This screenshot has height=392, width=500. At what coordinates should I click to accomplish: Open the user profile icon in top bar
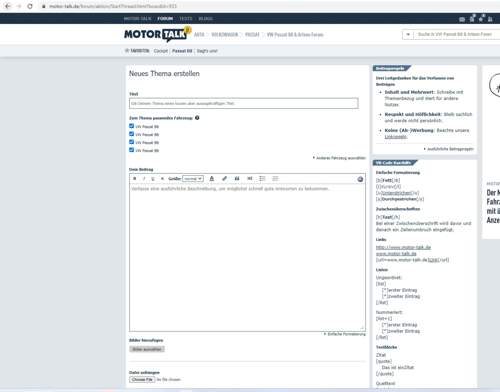click(x=490, y=19)
